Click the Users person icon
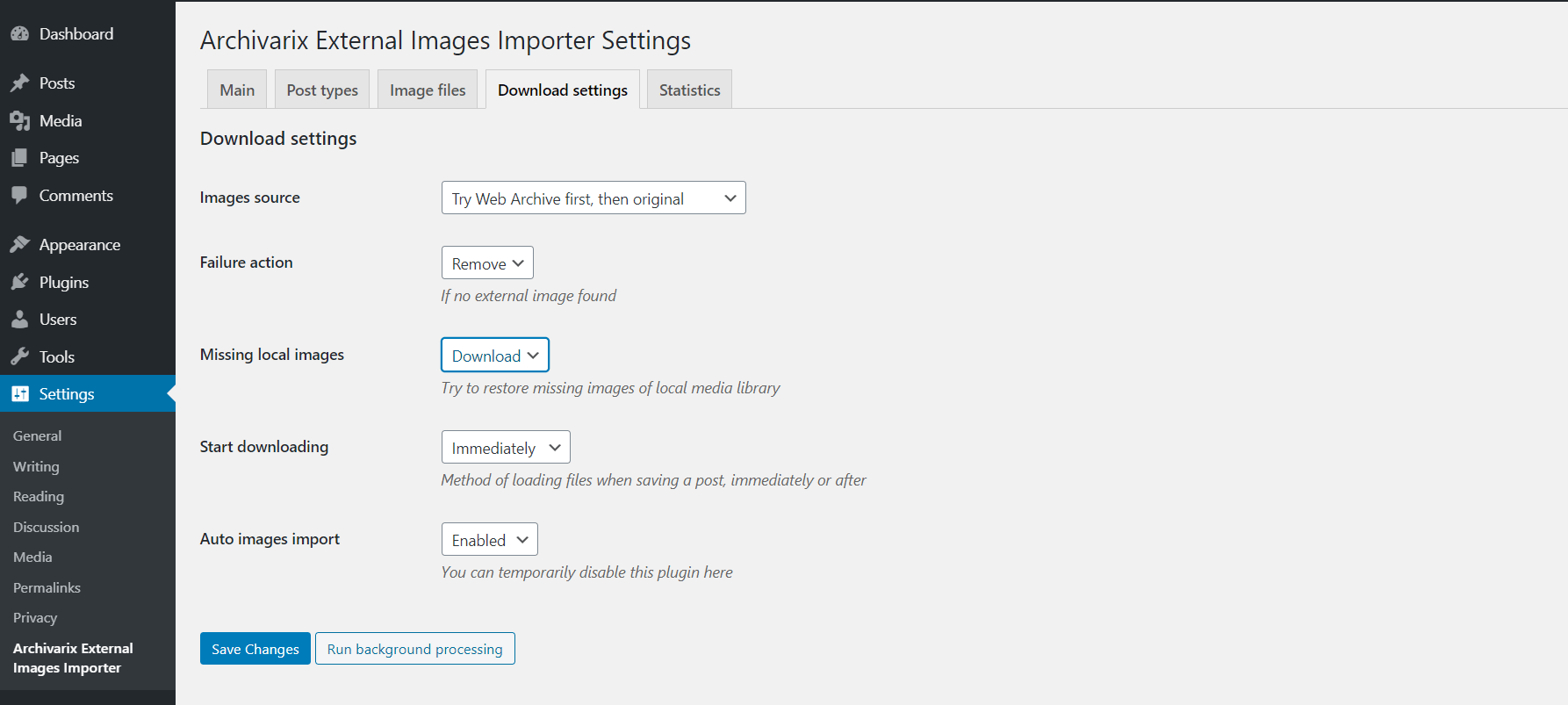 19,320
